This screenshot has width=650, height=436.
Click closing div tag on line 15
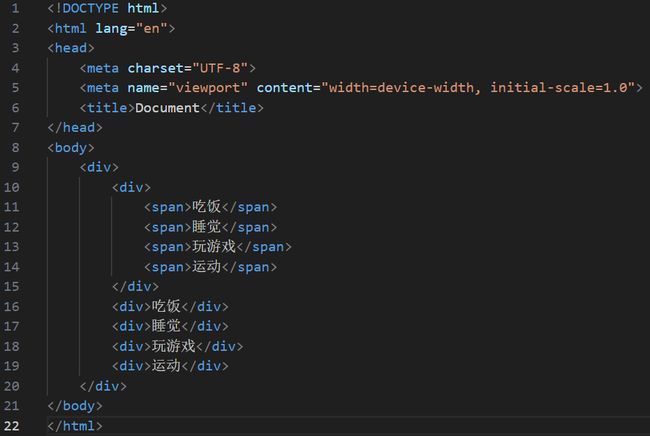[x=136, y=287]
